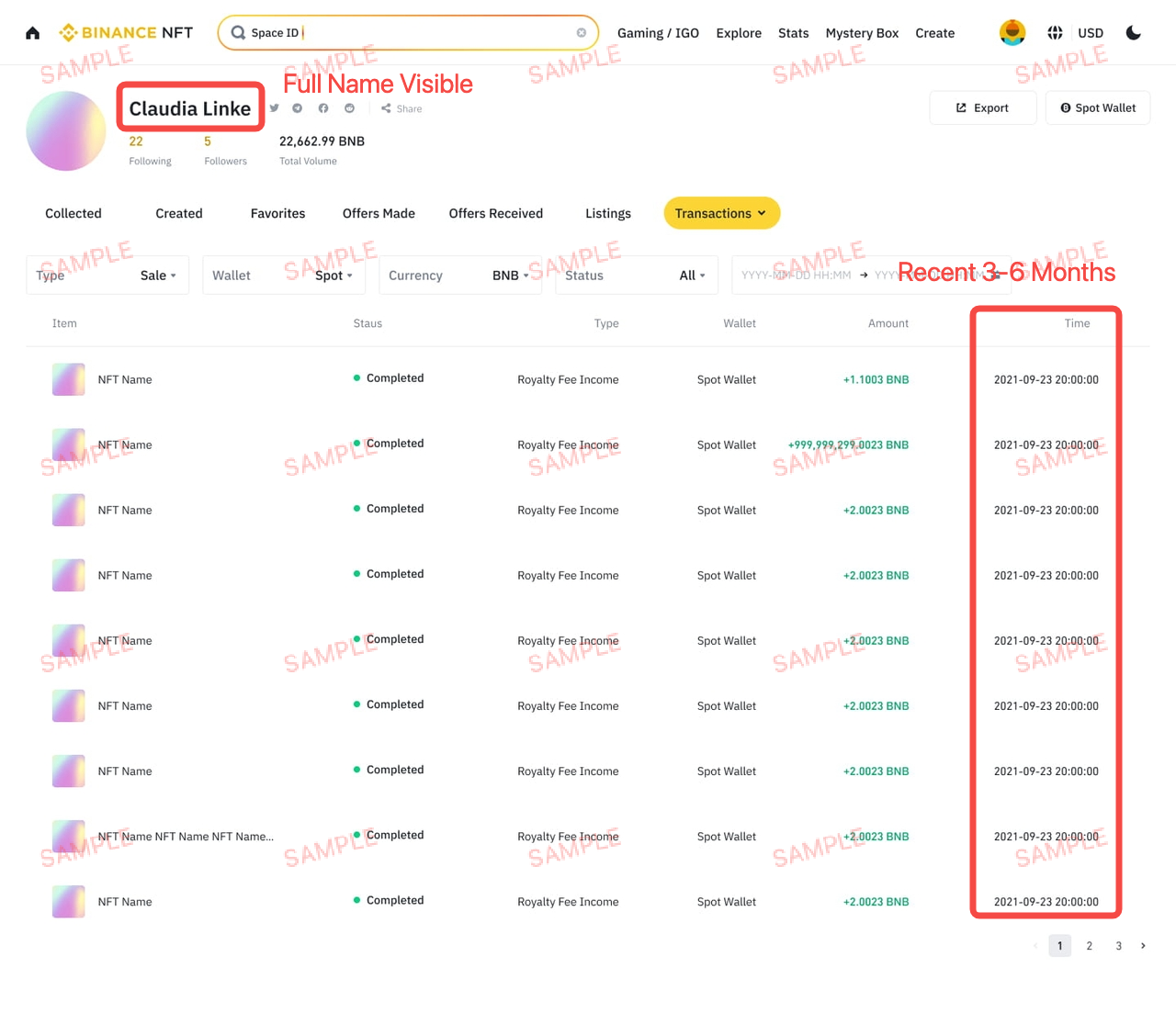This screenshot has height=1024, width=1176.
Task: Open the Facebook profile icon
Action: (x=323, y=108)
